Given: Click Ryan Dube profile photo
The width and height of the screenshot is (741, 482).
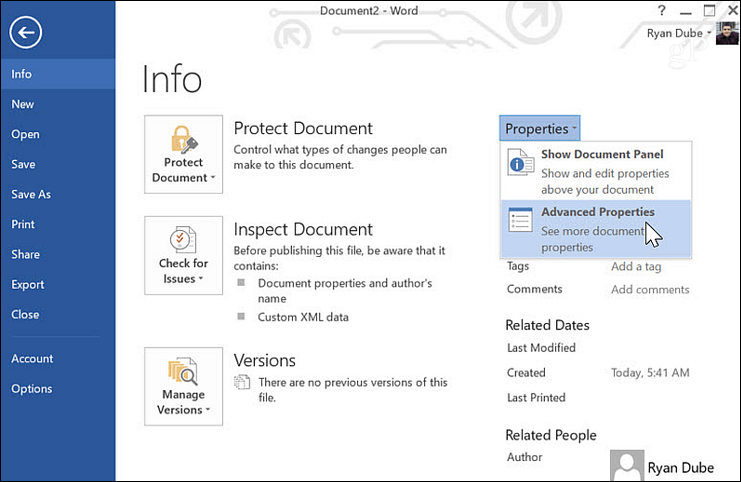Looking at the screenshot, I should coord(727,34).
